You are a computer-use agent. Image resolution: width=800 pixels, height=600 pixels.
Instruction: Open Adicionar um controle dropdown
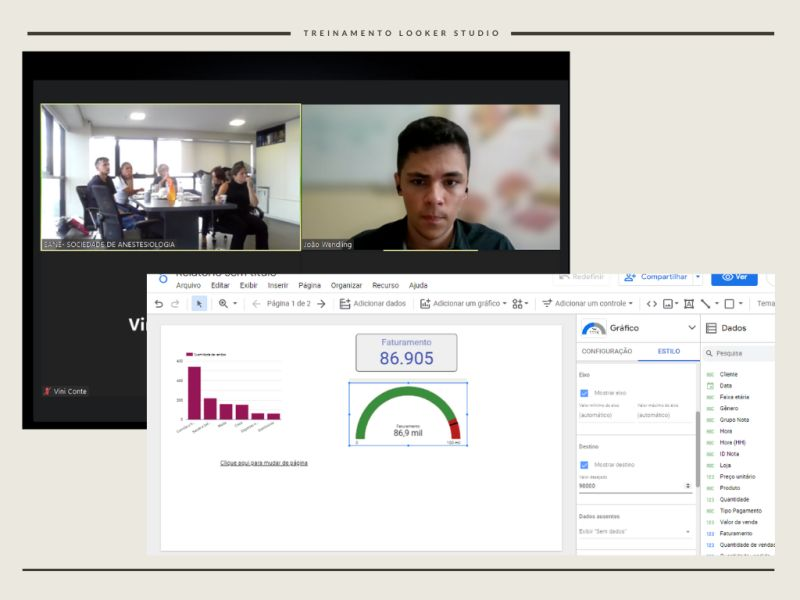point(587,304)
